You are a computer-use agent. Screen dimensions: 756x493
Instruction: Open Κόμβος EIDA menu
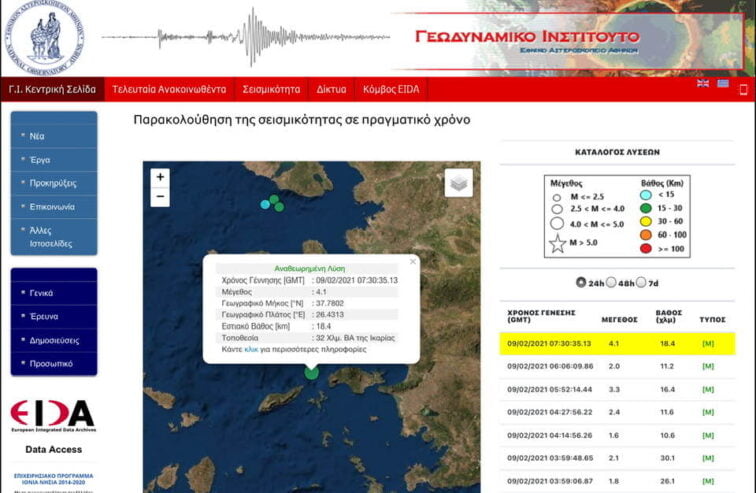pyautogui.click(x=391, y=89)
